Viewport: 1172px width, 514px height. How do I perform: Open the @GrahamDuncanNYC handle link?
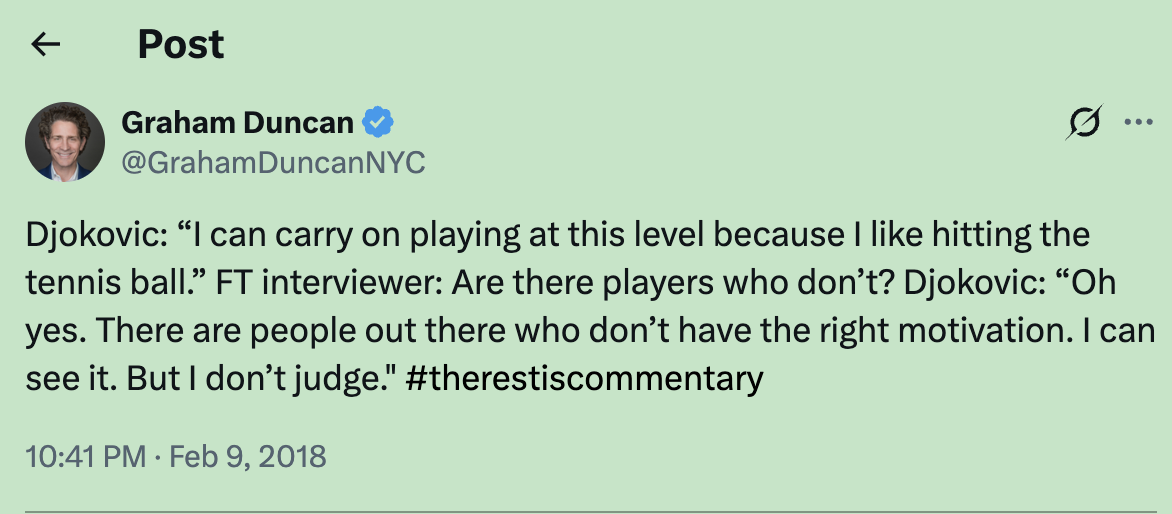pos(273,162)
